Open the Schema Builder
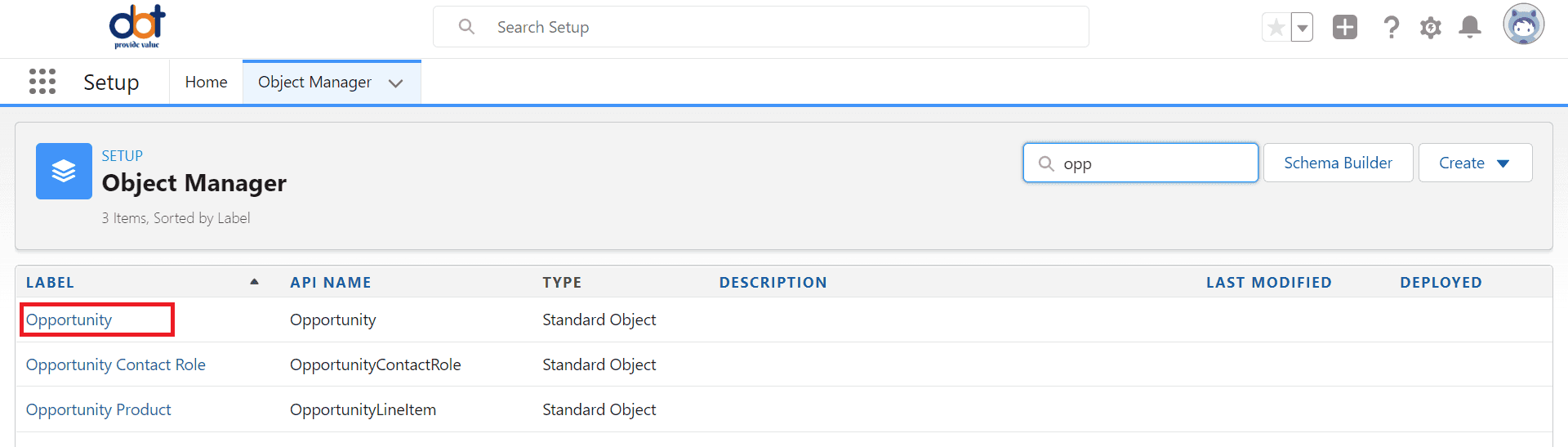The width and height of the screenshot is (1568, 447). coord(1338,163)
